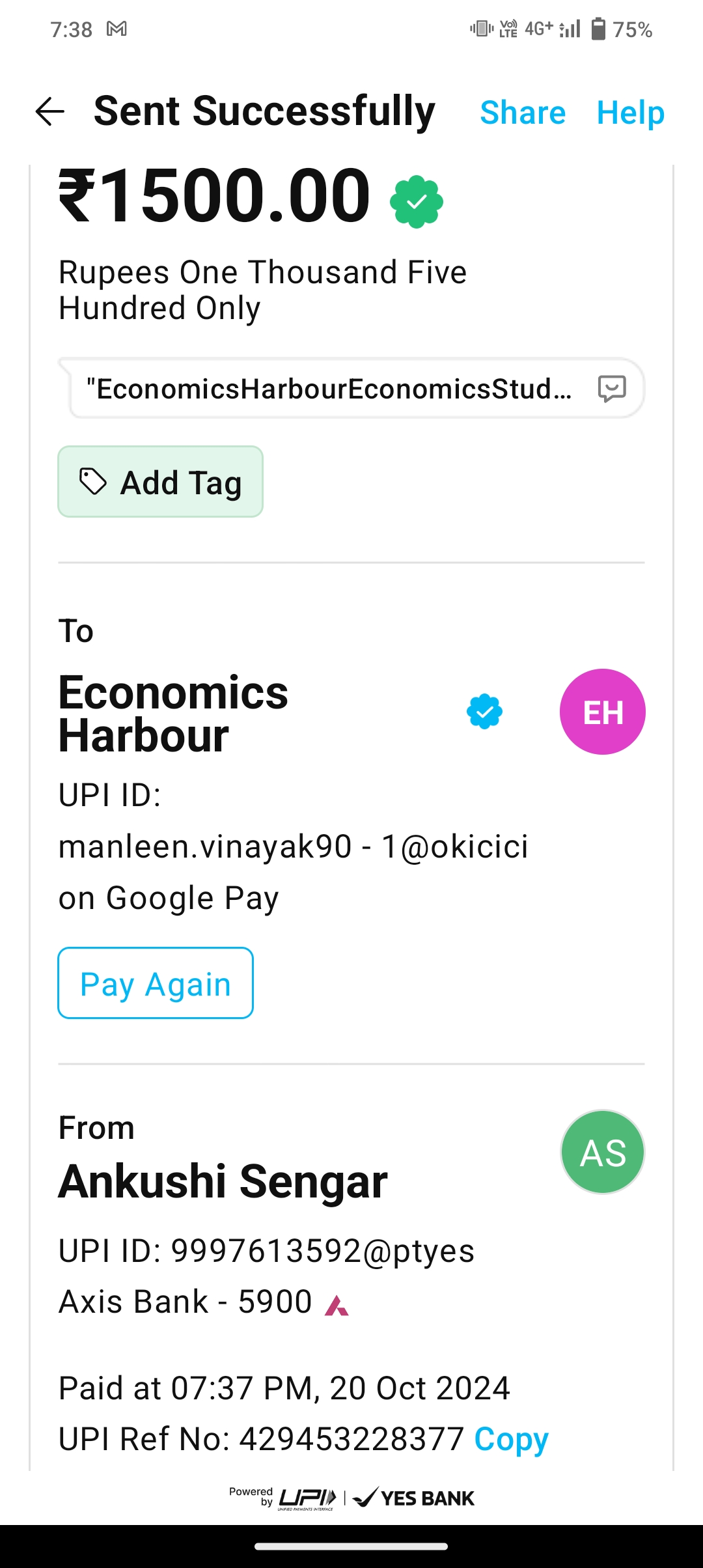
Task: Open the EH recipient avatar
Action: pos(602,712)
